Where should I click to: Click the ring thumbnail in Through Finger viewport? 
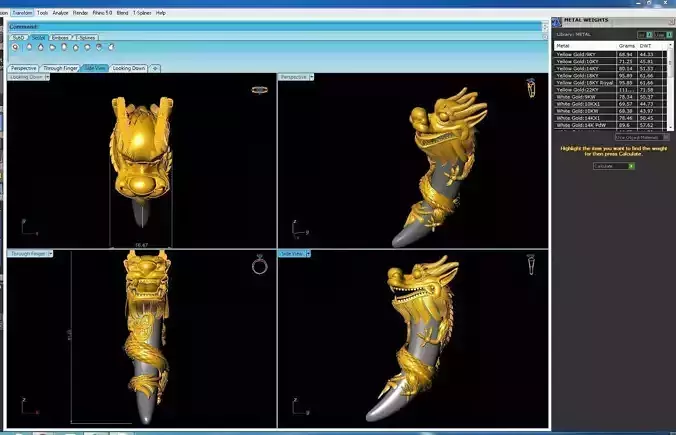click(x=260, y=265)
